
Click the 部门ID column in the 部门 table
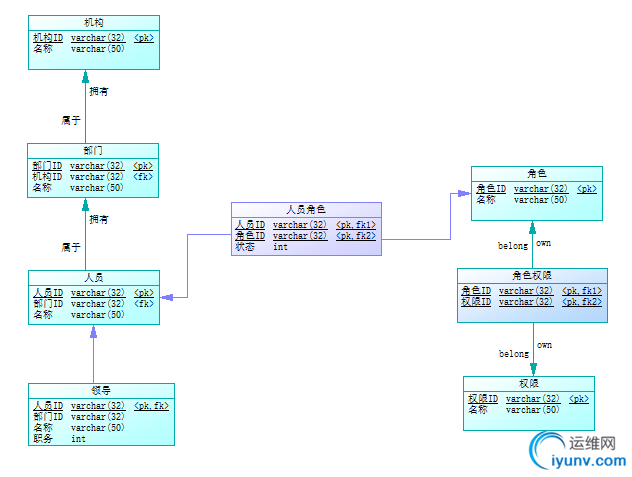point(93,166)
